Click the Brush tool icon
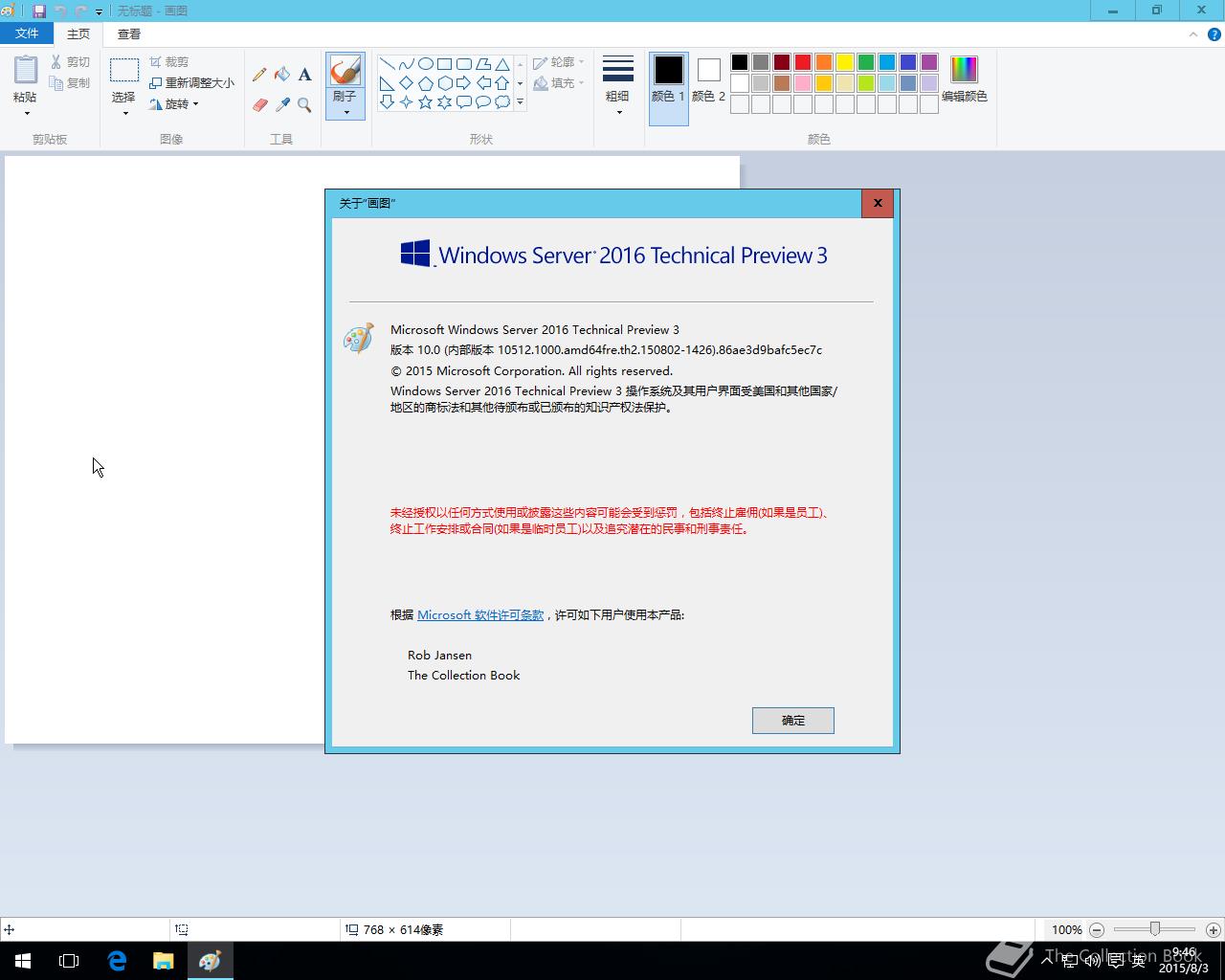 coord(345,70)
